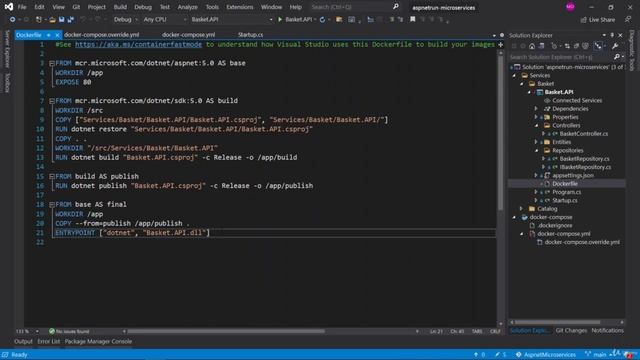The height and width of the screenshot is (360, 640).
Task: Switch to docker-compose.yml editor tab
Action: click(189, 35)
